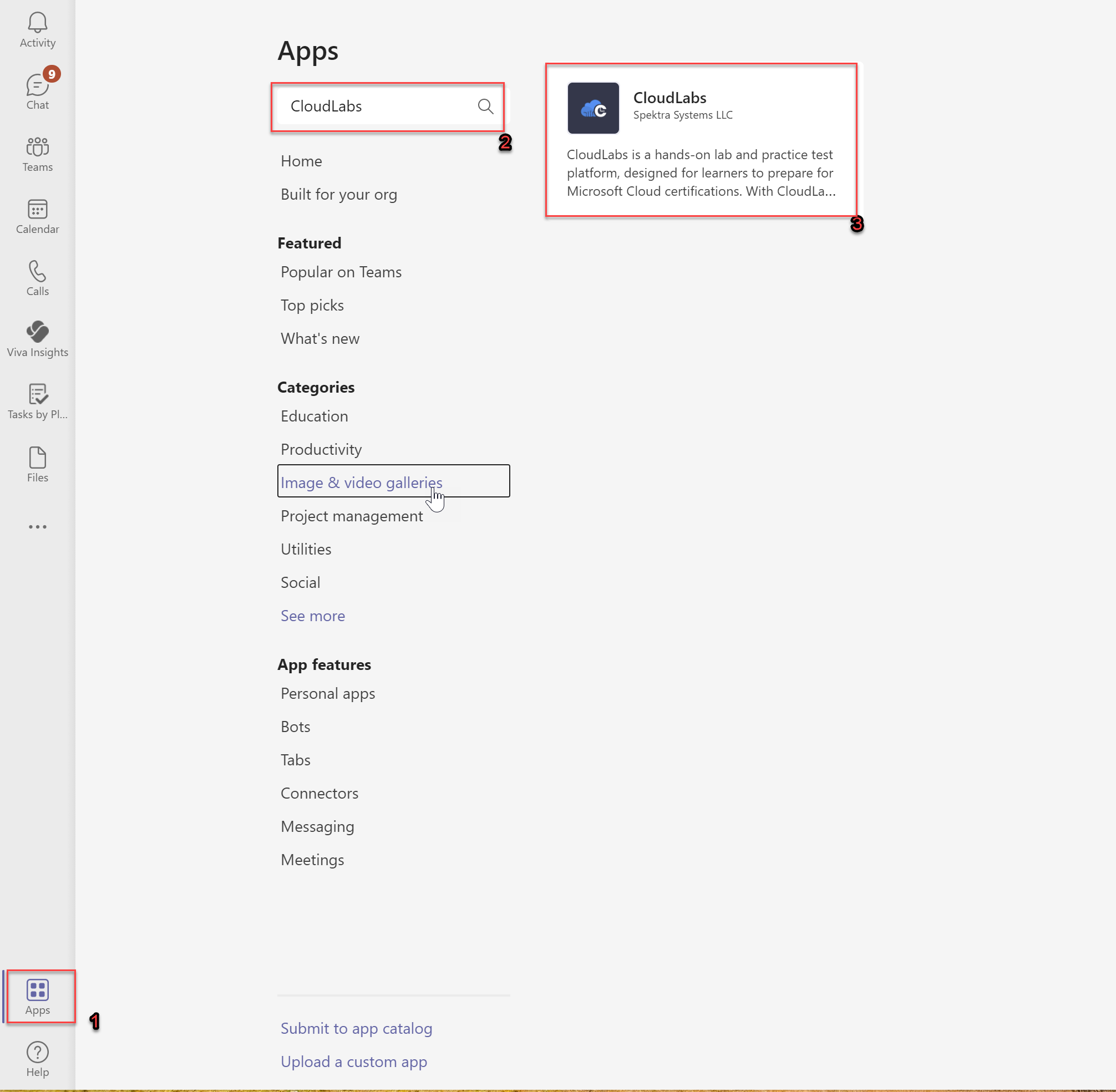This screenshot has width=1116, height=1092.
Task: Open Tasks by Planner
Action: (x=37, y=402)
